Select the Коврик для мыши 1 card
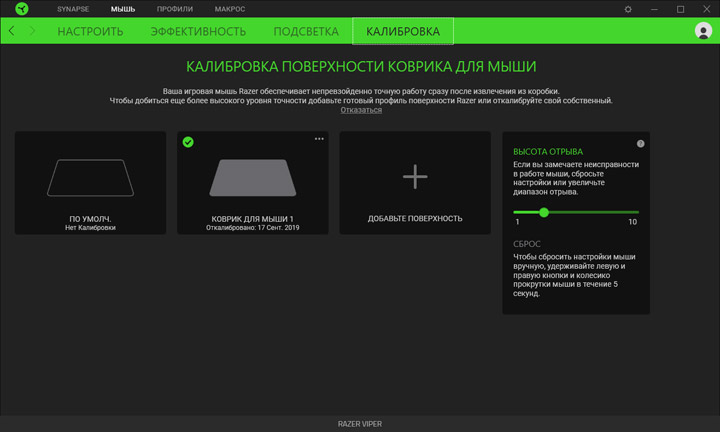This screenshot has height=432, width=720. point(253,183)
